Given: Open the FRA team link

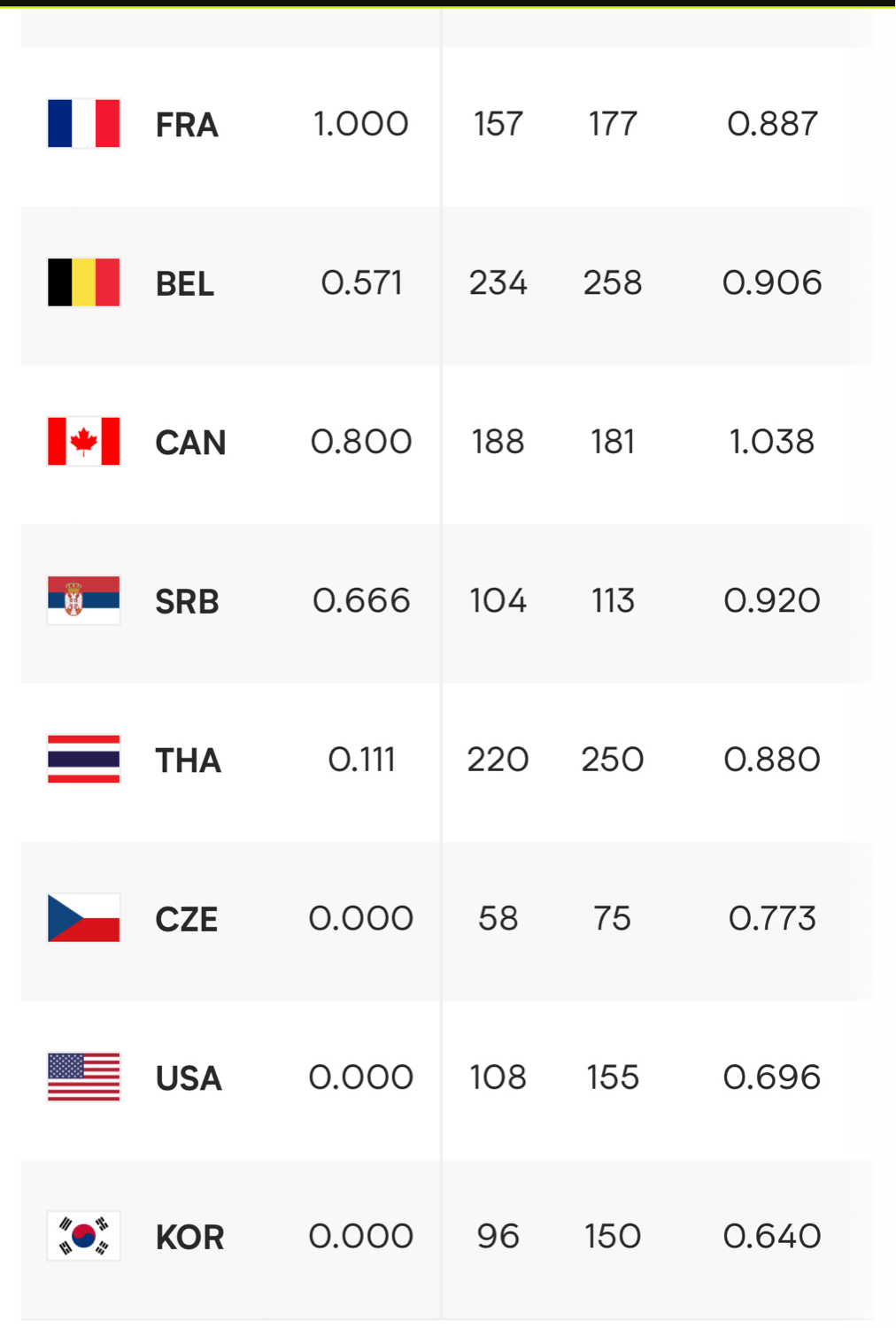Looking at the screenshot, I should click(187, 125).
